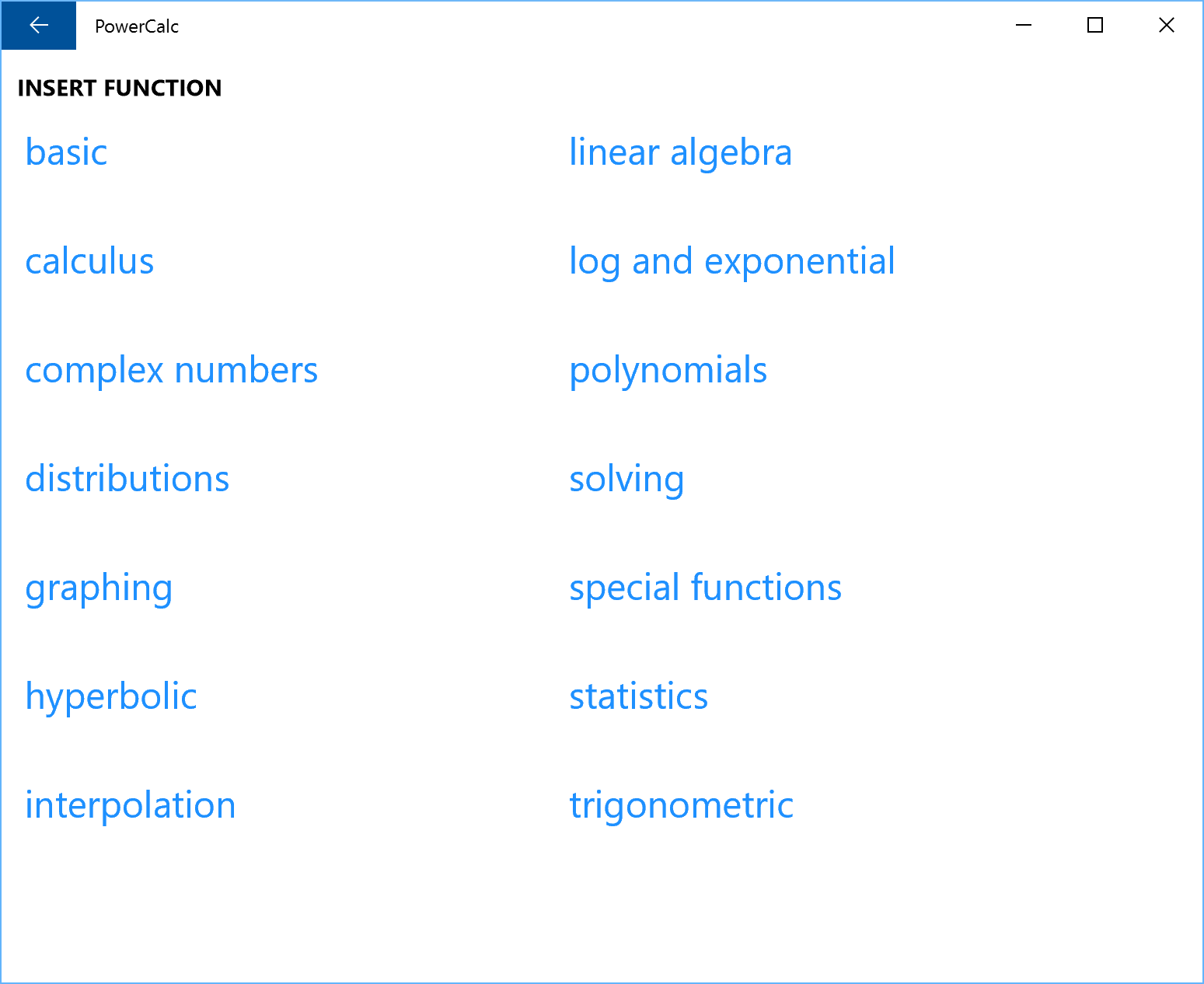Image resolution: width=1204 pixels, height=984 pixels.
Task: Select trigonometric functions category
Action: coord(681,805)
